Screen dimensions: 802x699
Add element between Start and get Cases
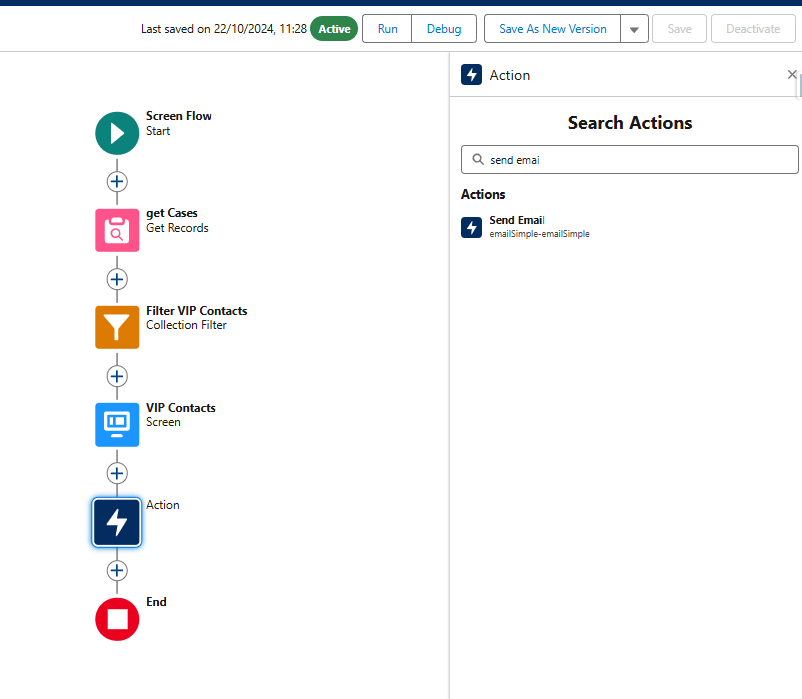pos(117,181)
